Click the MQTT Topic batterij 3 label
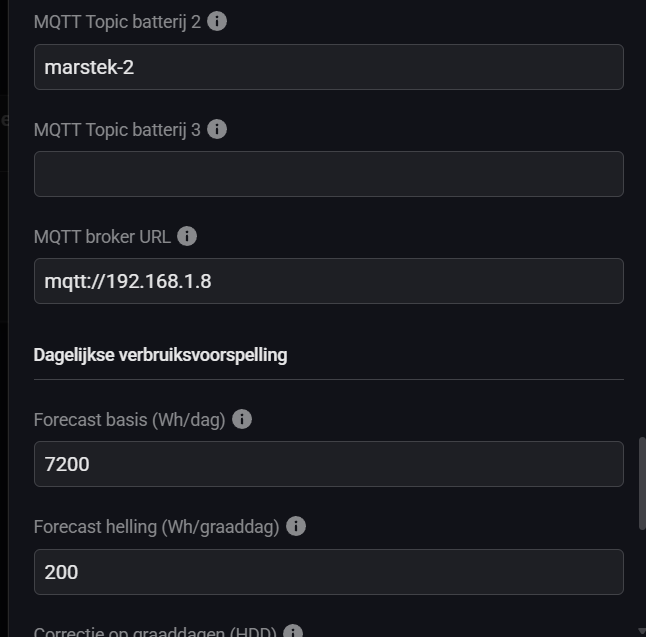646x637 pixels. [x=117, y=129]
